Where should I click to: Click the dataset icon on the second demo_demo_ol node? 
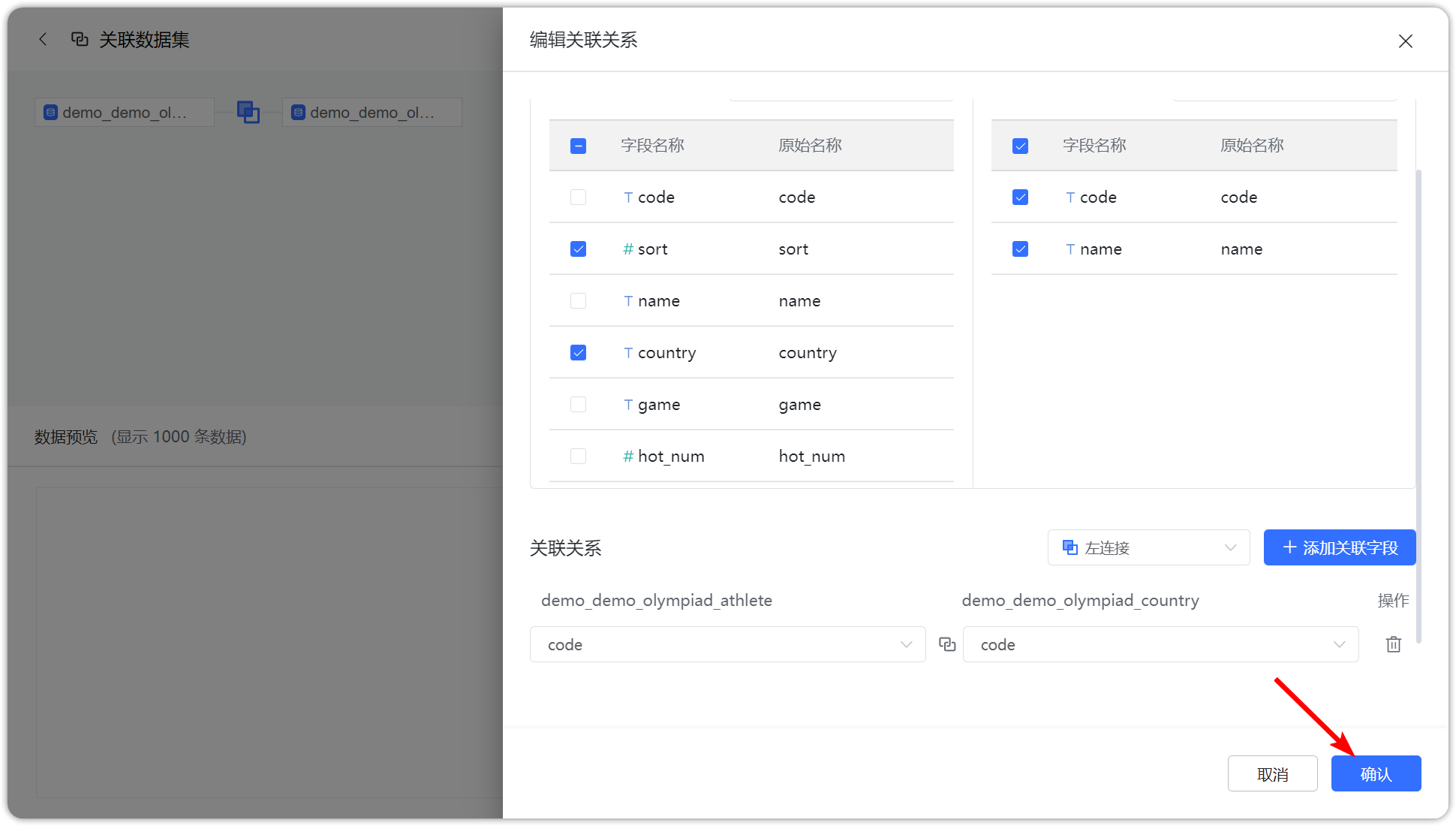pos(298,112)
